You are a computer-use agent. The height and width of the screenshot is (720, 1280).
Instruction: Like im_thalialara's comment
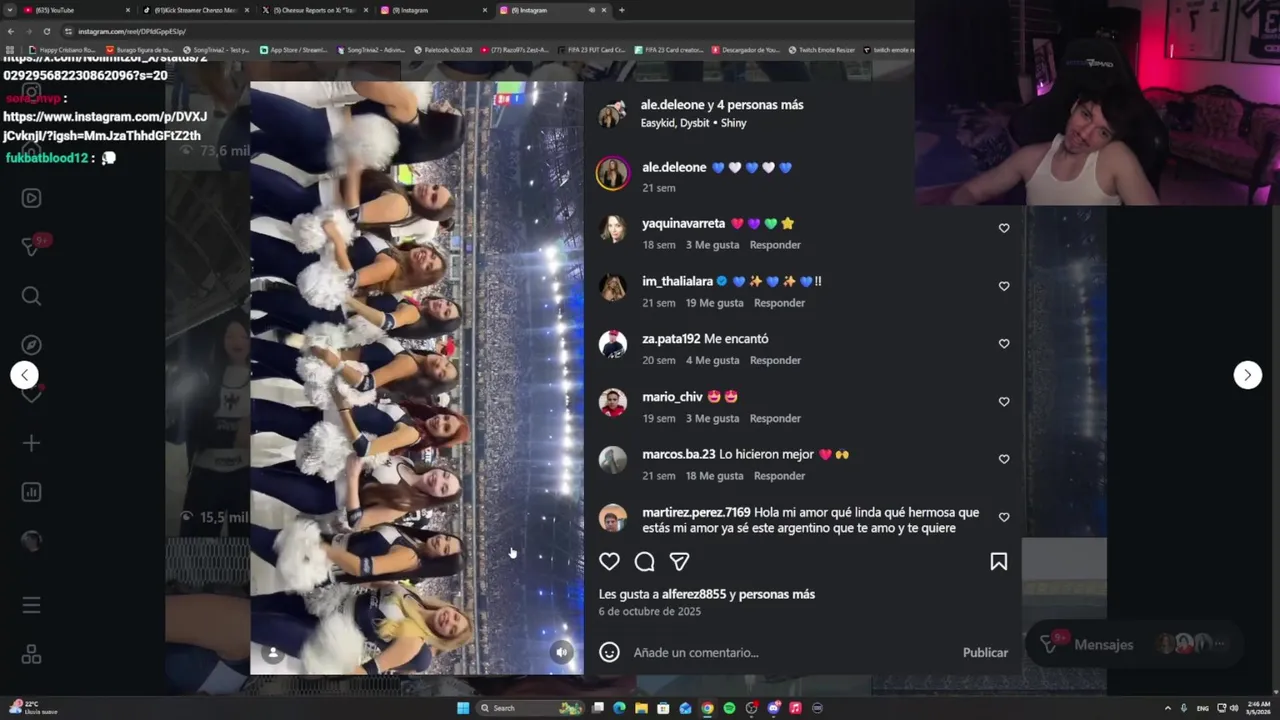tap(1004, 286)
